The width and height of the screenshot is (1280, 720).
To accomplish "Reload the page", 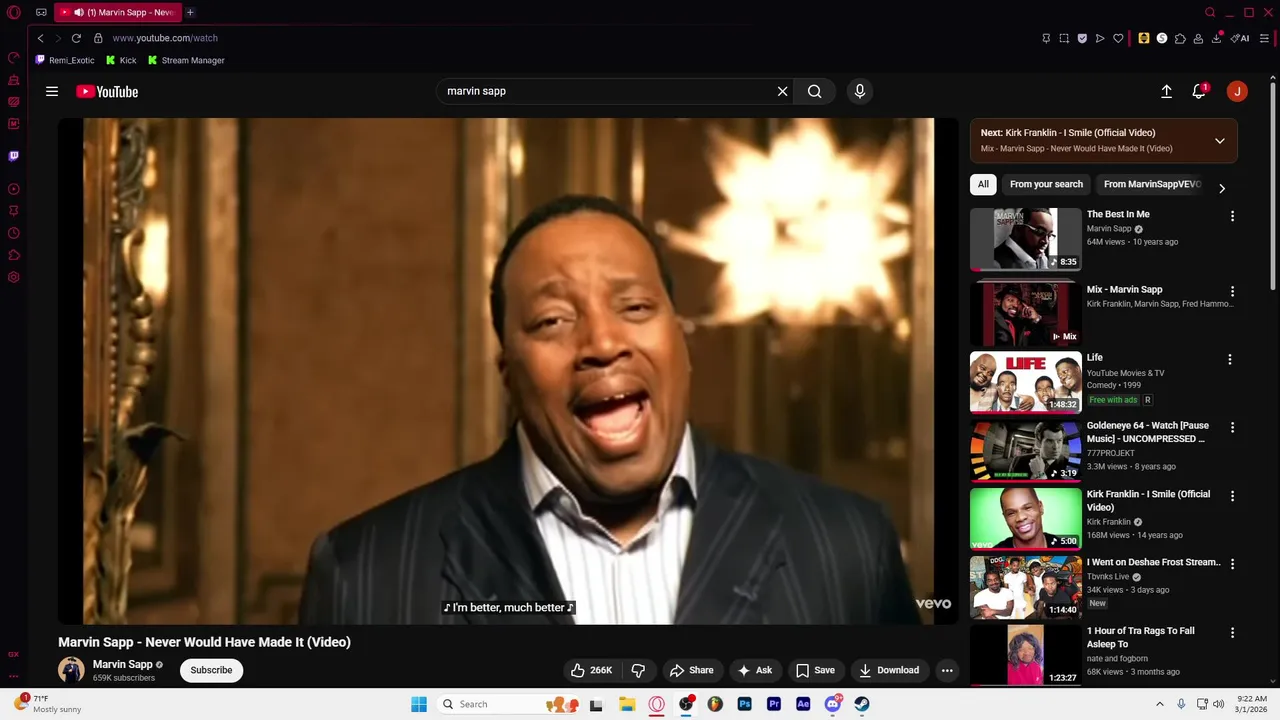I will (x=76, y=38).
